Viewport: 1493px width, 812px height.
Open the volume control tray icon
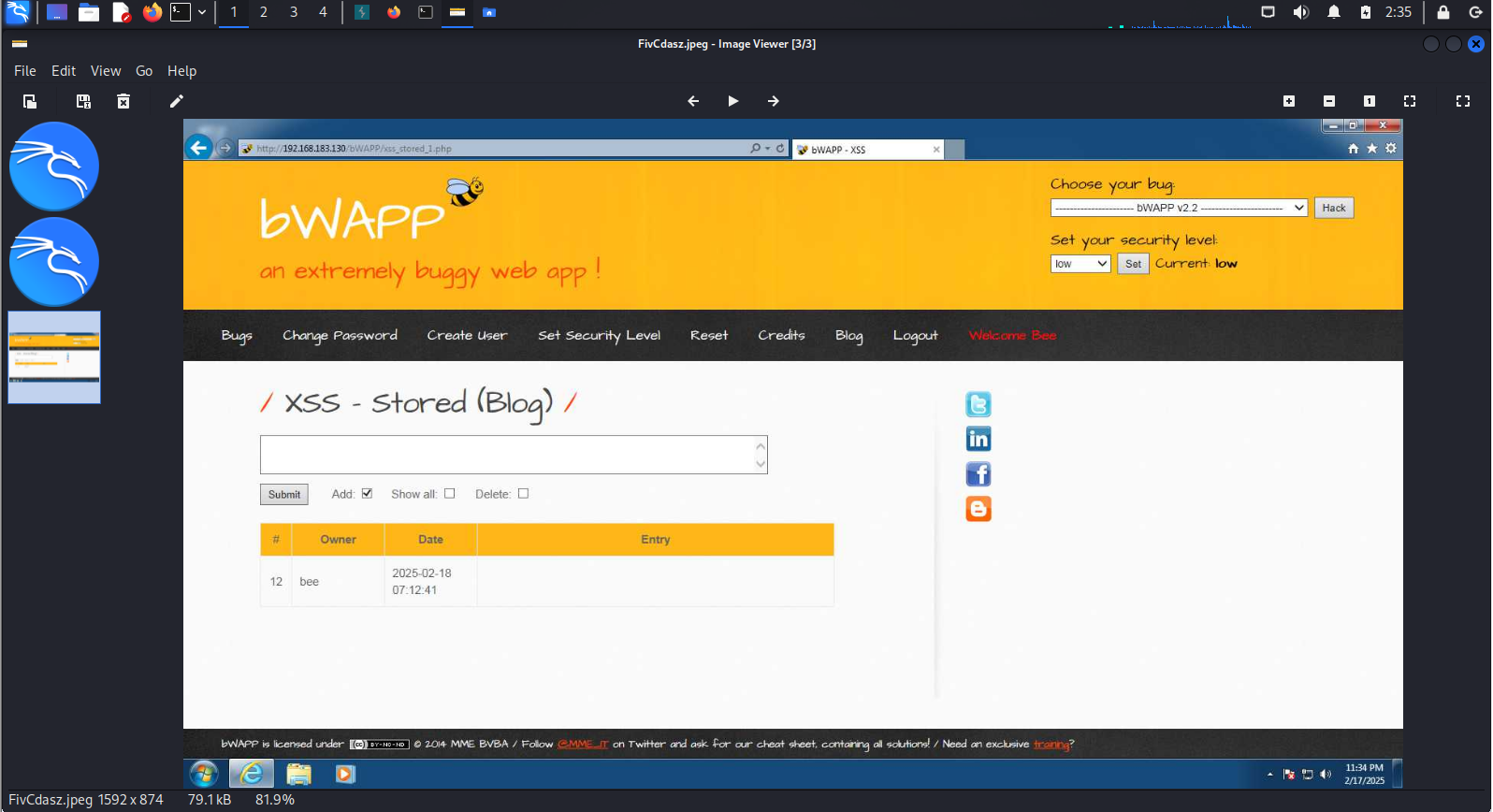1301,12
